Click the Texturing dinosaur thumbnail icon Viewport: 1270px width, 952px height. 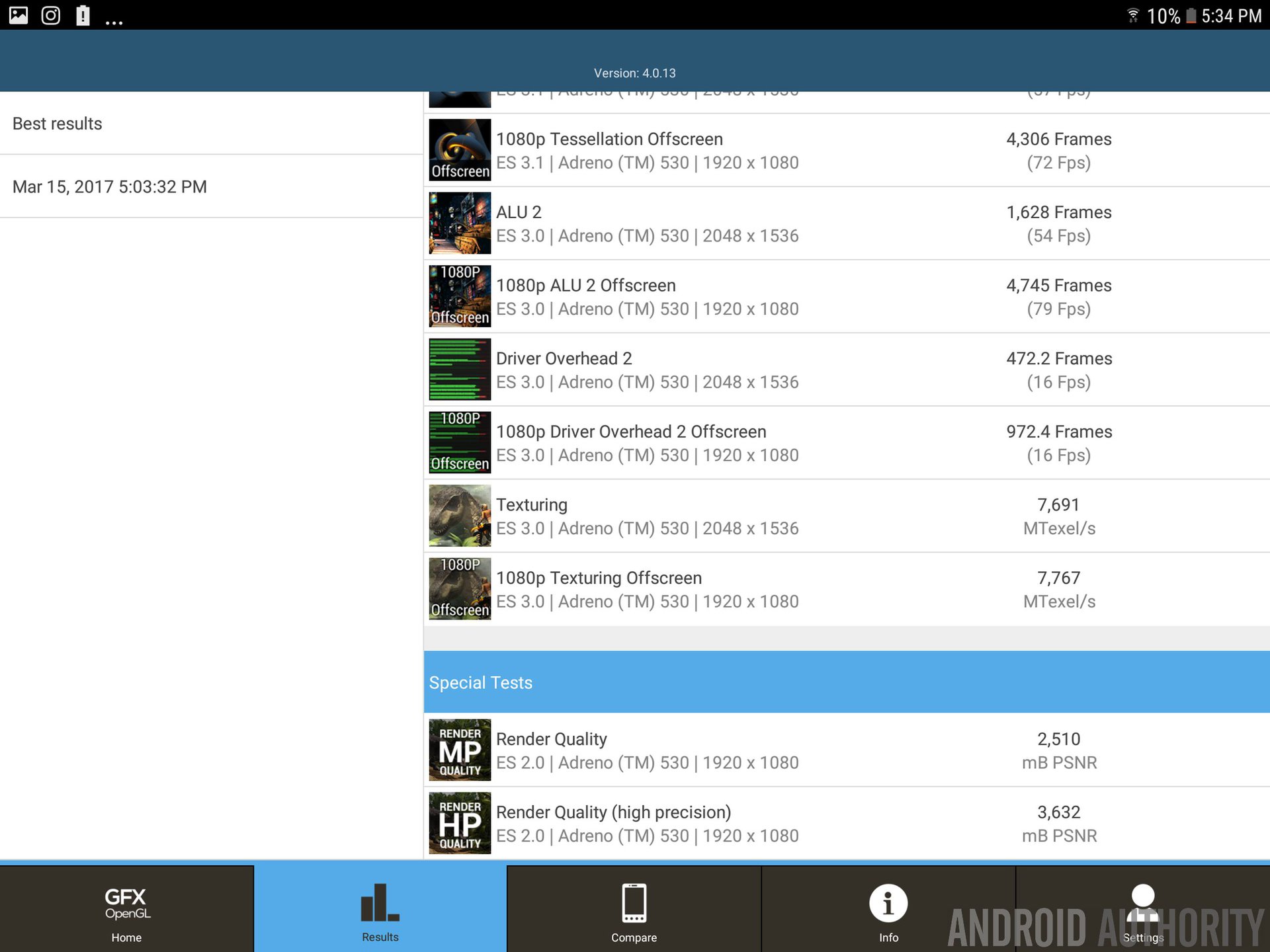coord(460,516)
